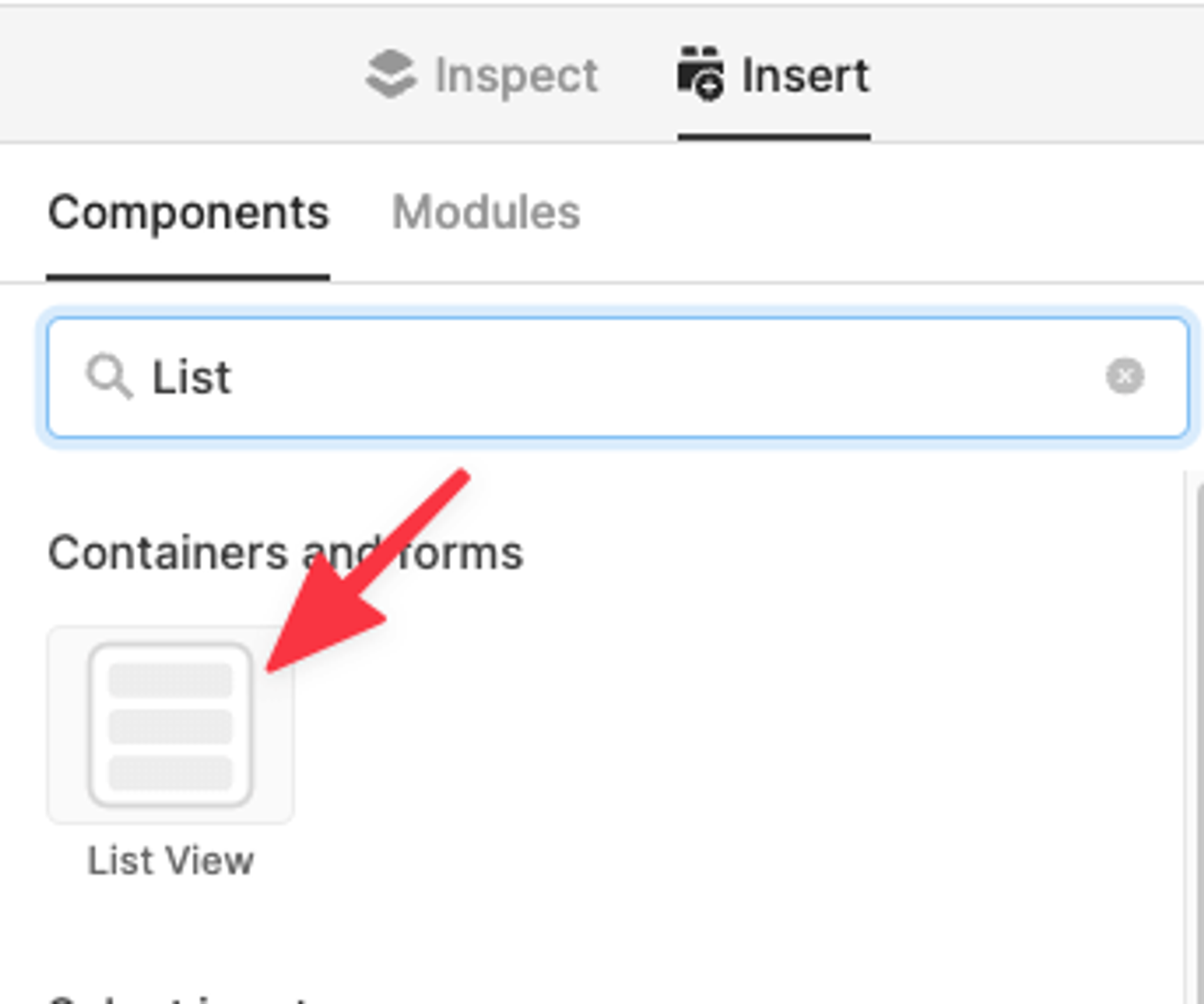Clear the search with the x icon

1124,376
